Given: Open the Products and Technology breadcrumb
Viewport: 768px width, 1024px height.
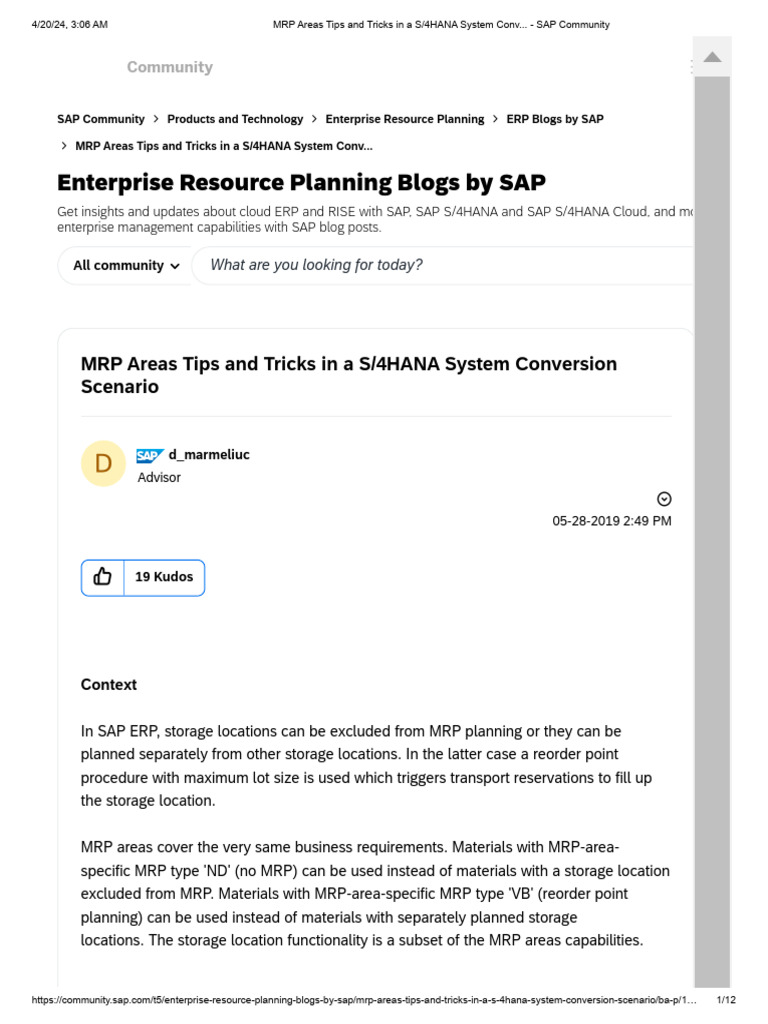Looking at the screenshot, I should 235,119.
